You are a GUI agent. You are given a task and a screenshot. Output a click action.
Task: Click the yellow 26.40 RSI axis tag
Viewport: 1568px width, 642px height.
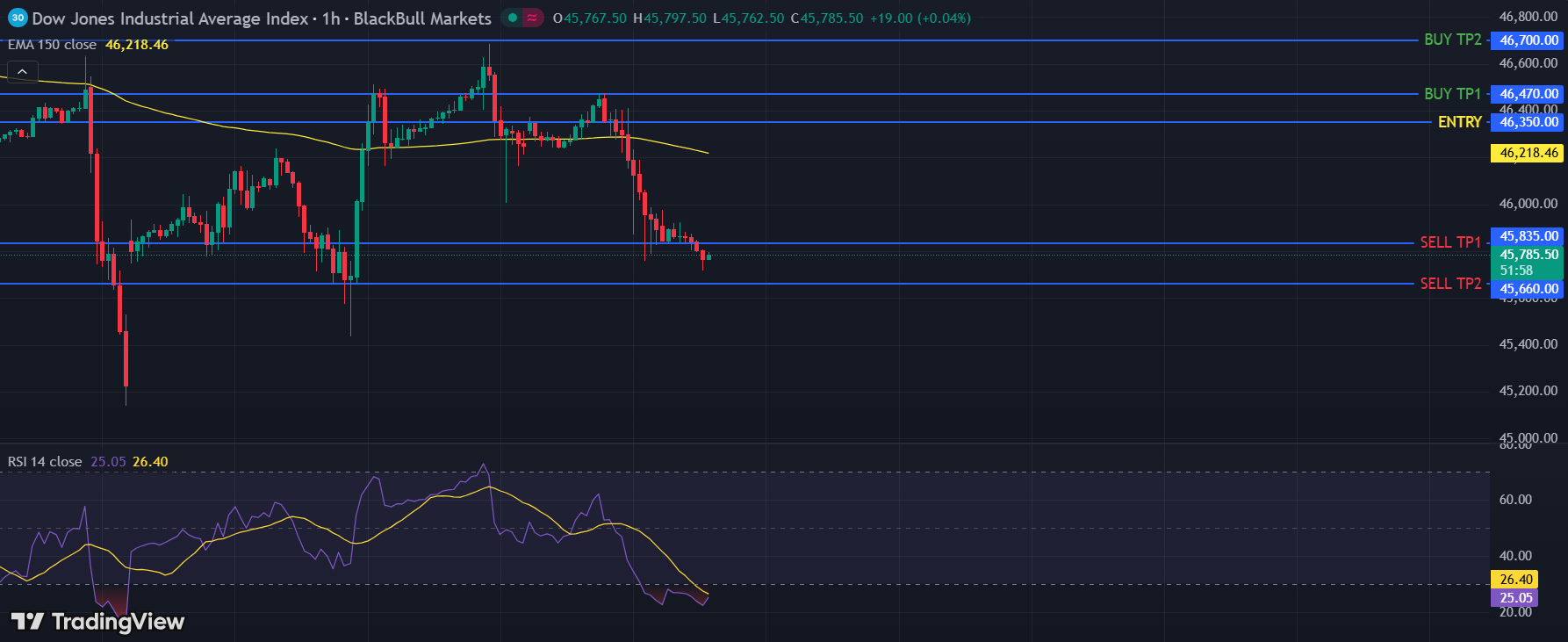(x=1515, y=580)
